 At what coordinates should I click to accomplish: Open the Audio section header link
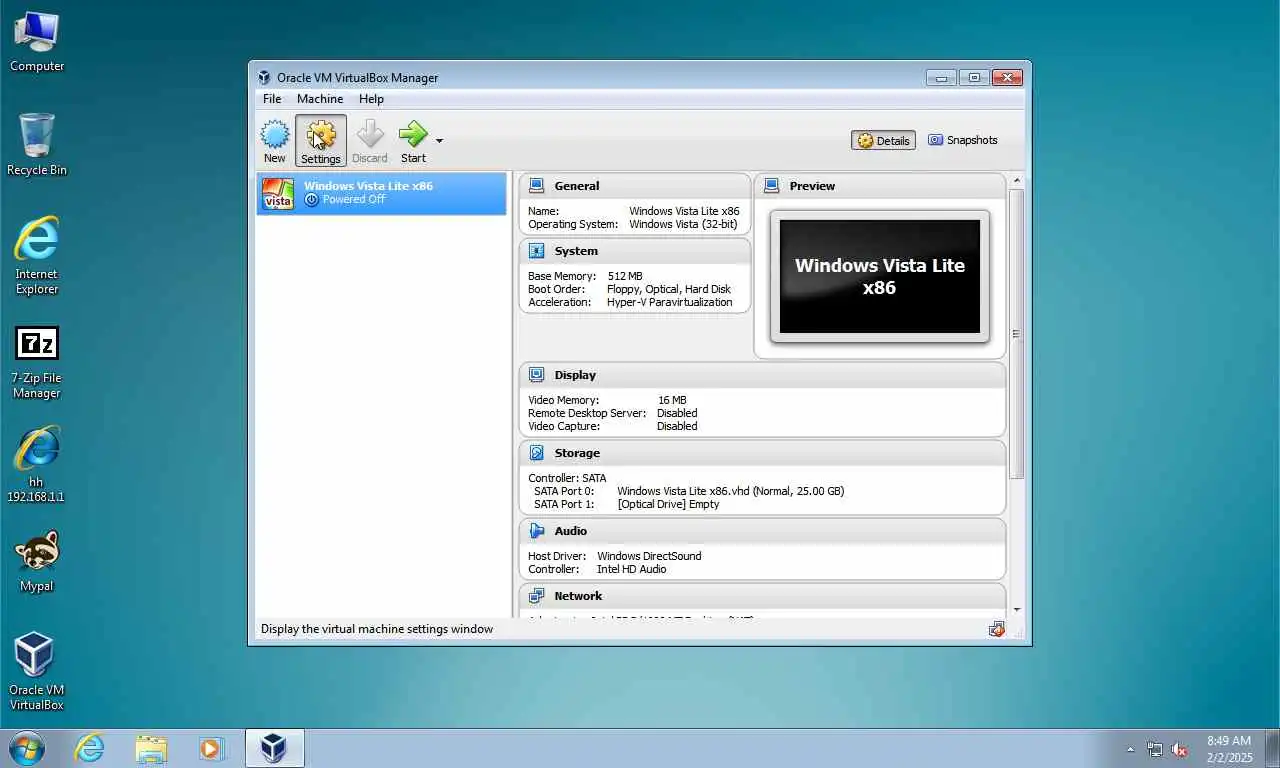[x=571, y=531]
